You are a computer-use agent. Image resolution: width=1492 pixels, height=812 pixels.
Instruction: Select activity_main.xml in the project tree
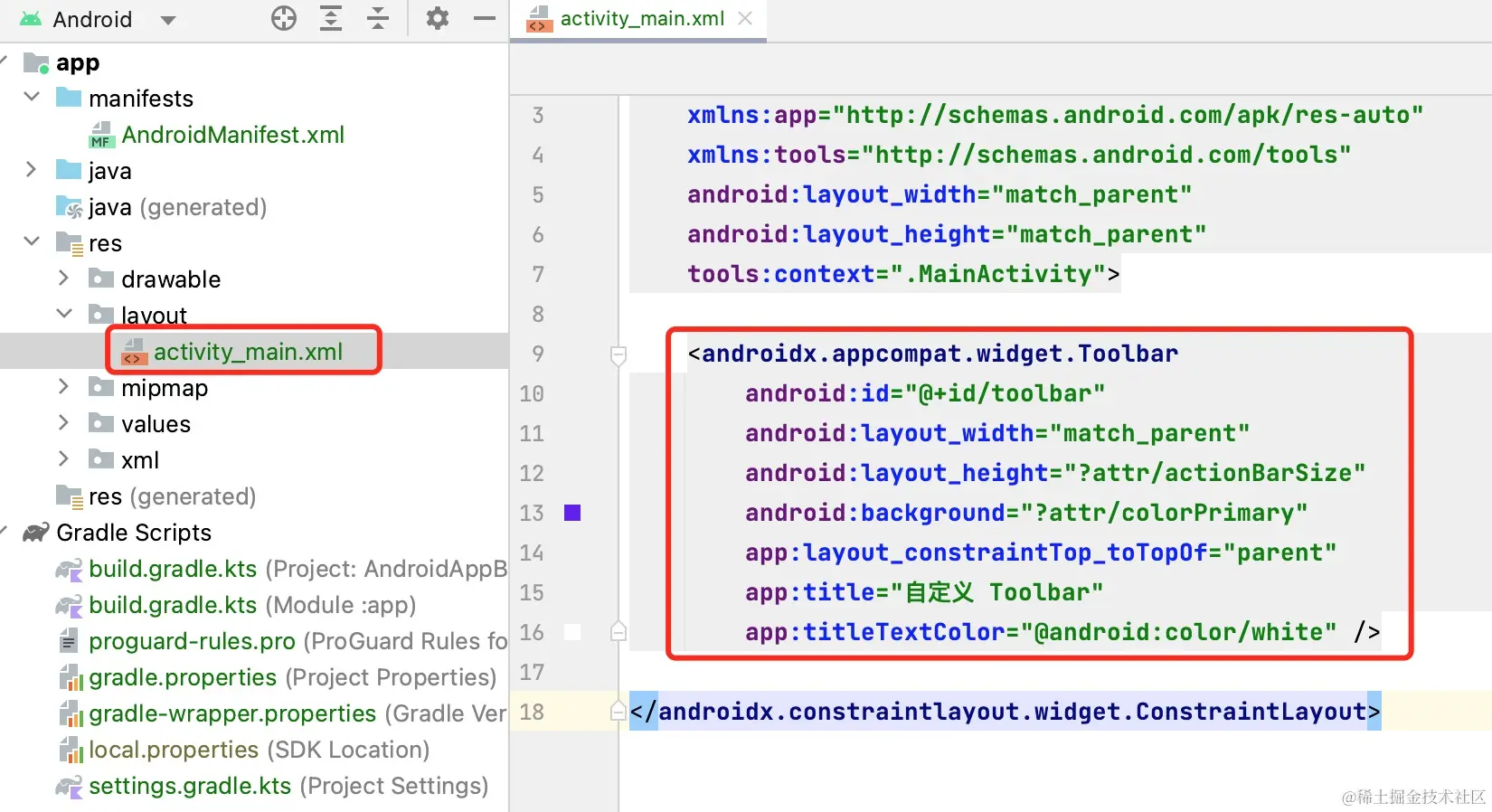(x=248, y=352)
